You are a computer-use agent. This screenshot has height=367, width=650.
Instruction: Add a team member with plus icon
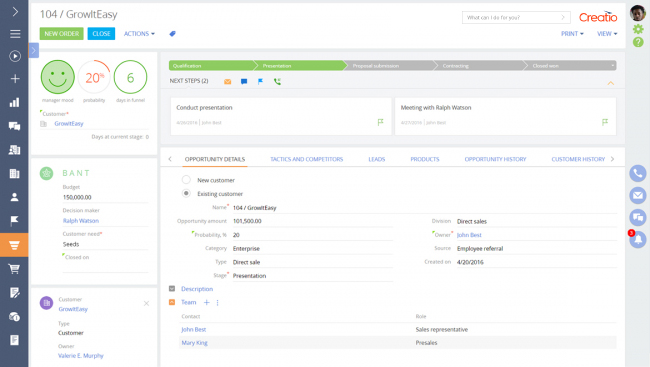[206, 302]
